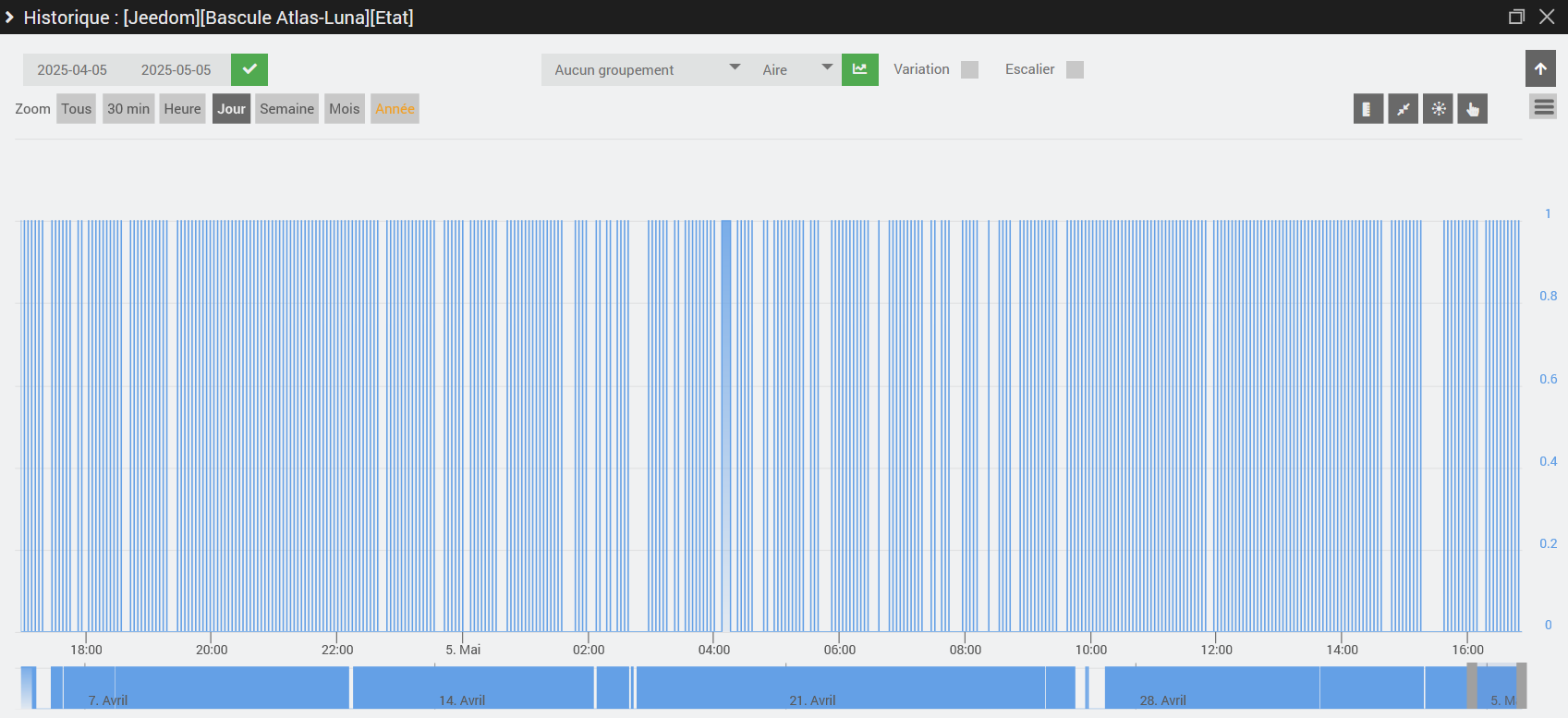Toggle the Variation checkbox
The width and height of the screenshot is (1568, 718).
(x=969, y=69)
